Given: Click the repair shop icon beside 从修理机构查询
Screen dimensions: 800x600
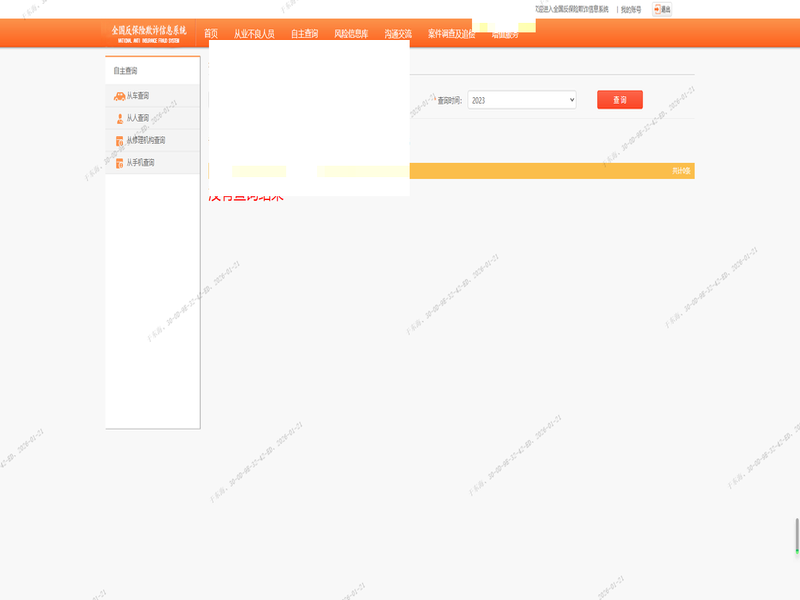Looking at the screenshot, I should [x=120, y=140].
